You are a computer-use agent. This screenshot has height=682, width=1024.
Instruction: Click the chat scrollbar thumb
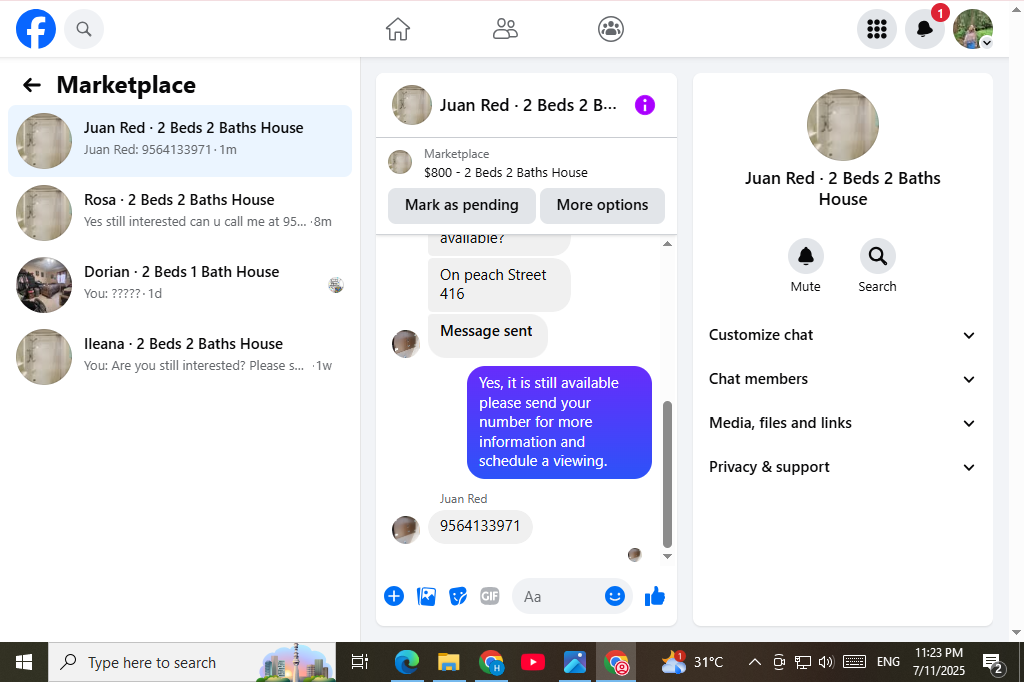[x=667, y=474]
